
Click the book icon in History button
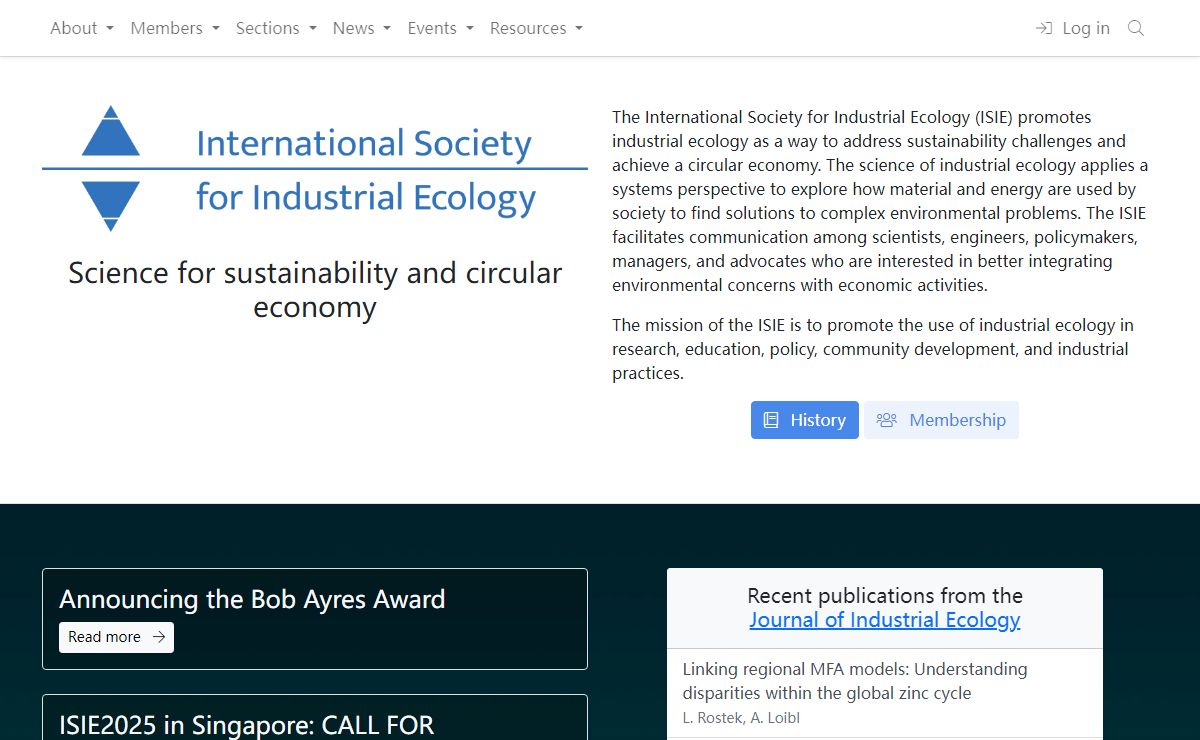[771, 420]
